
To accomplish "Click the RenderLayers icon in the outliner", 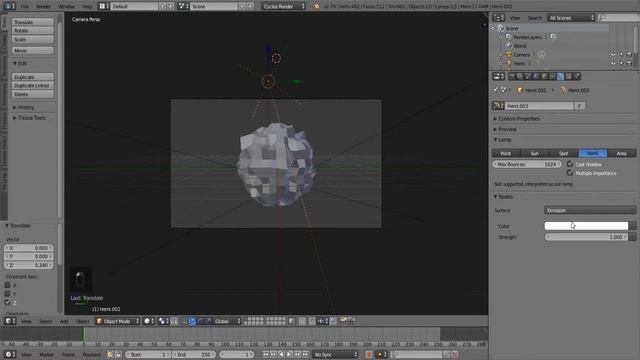I will 509,37.
